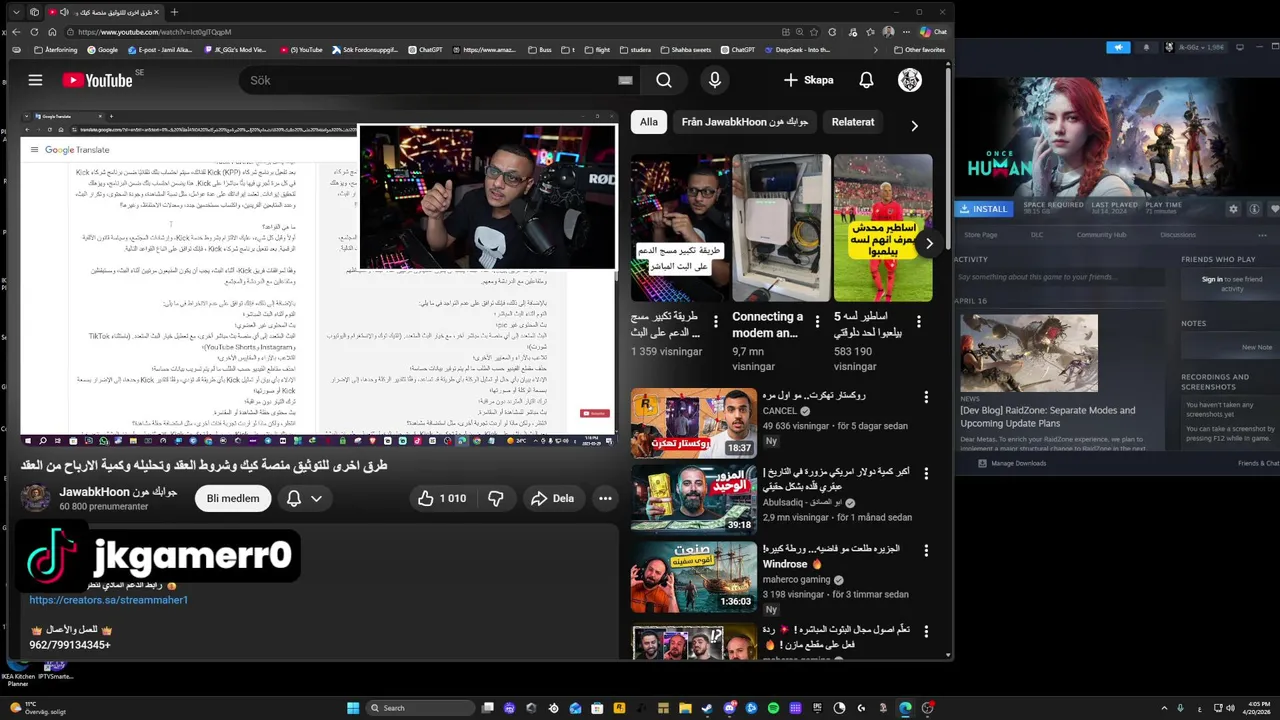Click the browser back arrow

pyautogui.click(x=17, y=32)
